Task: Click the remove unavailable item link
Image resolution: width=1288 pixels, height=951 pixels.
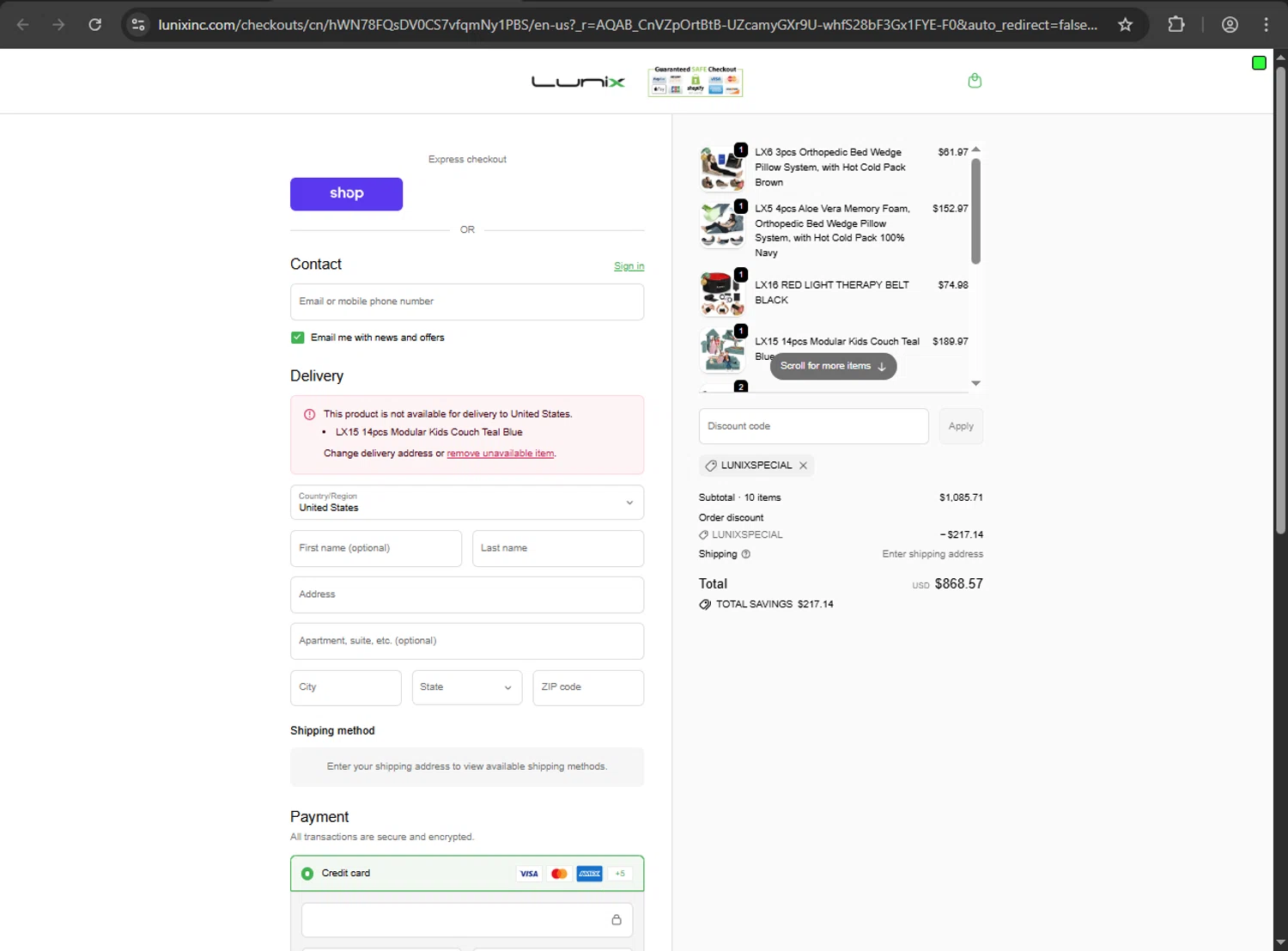Action: pyautogui.click(x=501, y=454)
